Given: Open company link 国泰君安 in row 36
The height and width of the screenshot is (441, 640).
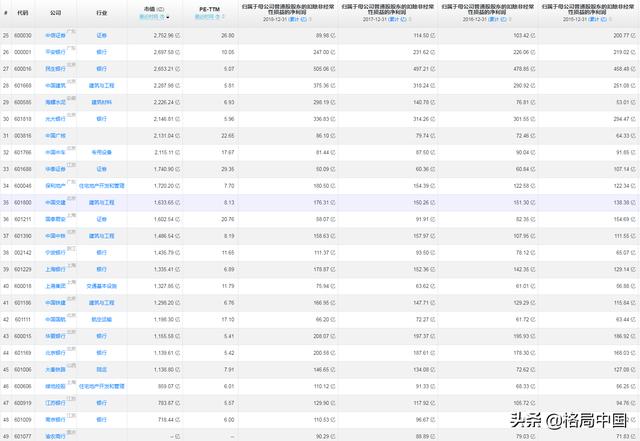Looking at the screenshot, I should click(55, 220).
